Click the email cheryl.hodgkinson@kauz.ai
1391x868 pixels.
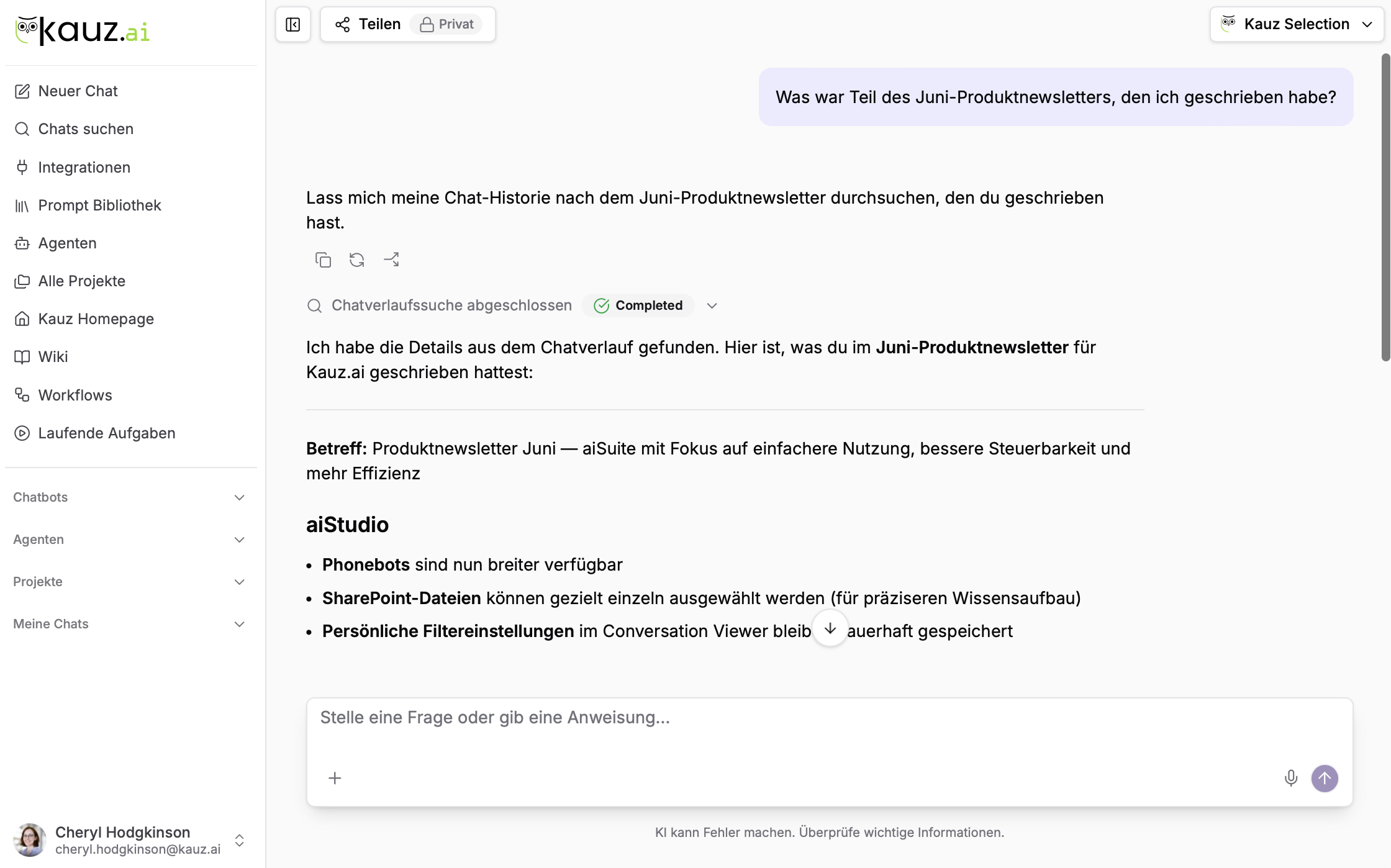(138, 849)
